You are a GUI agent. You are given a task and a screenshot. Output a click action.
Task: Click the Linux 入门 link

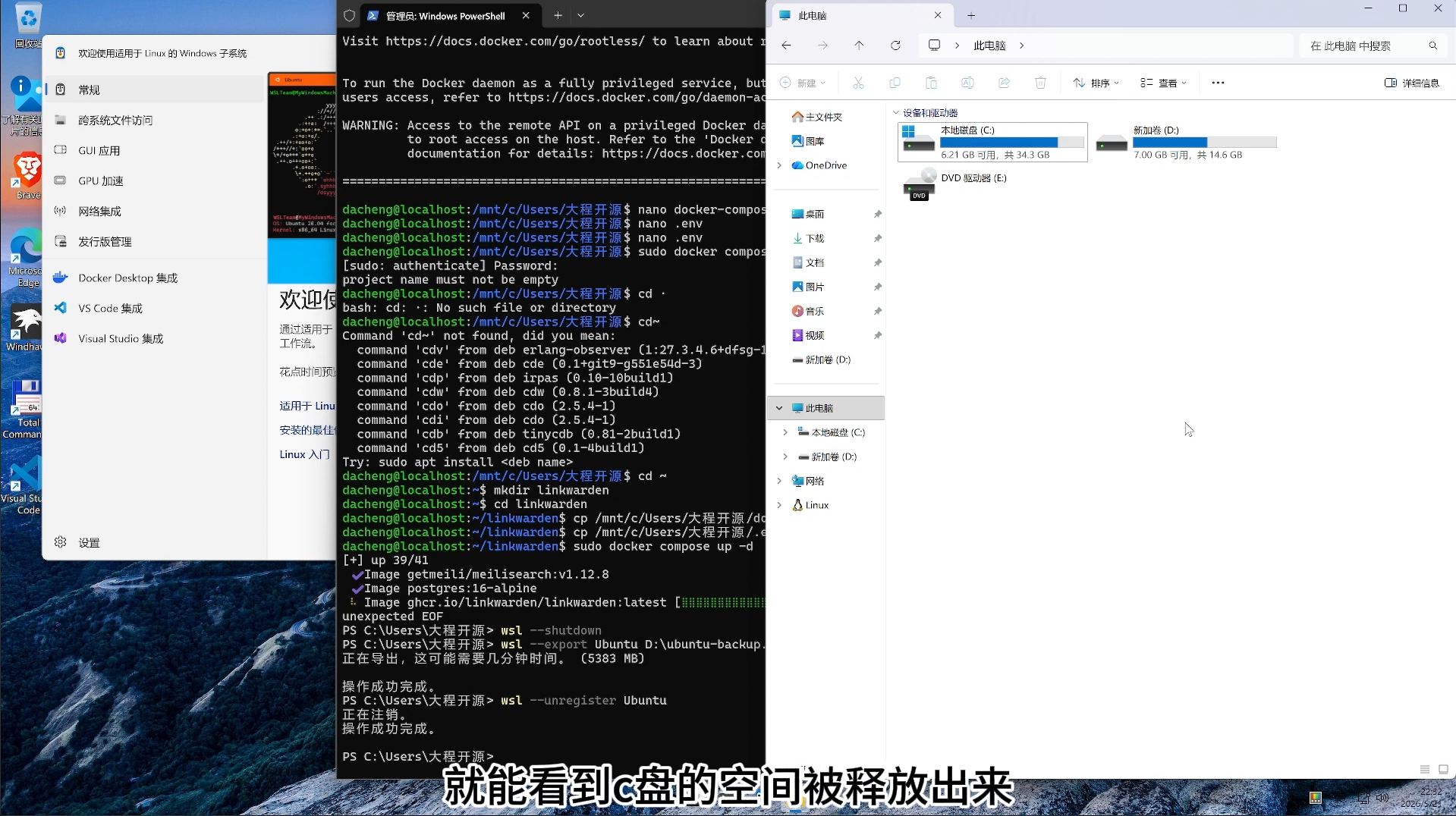[x=304, y=454]
